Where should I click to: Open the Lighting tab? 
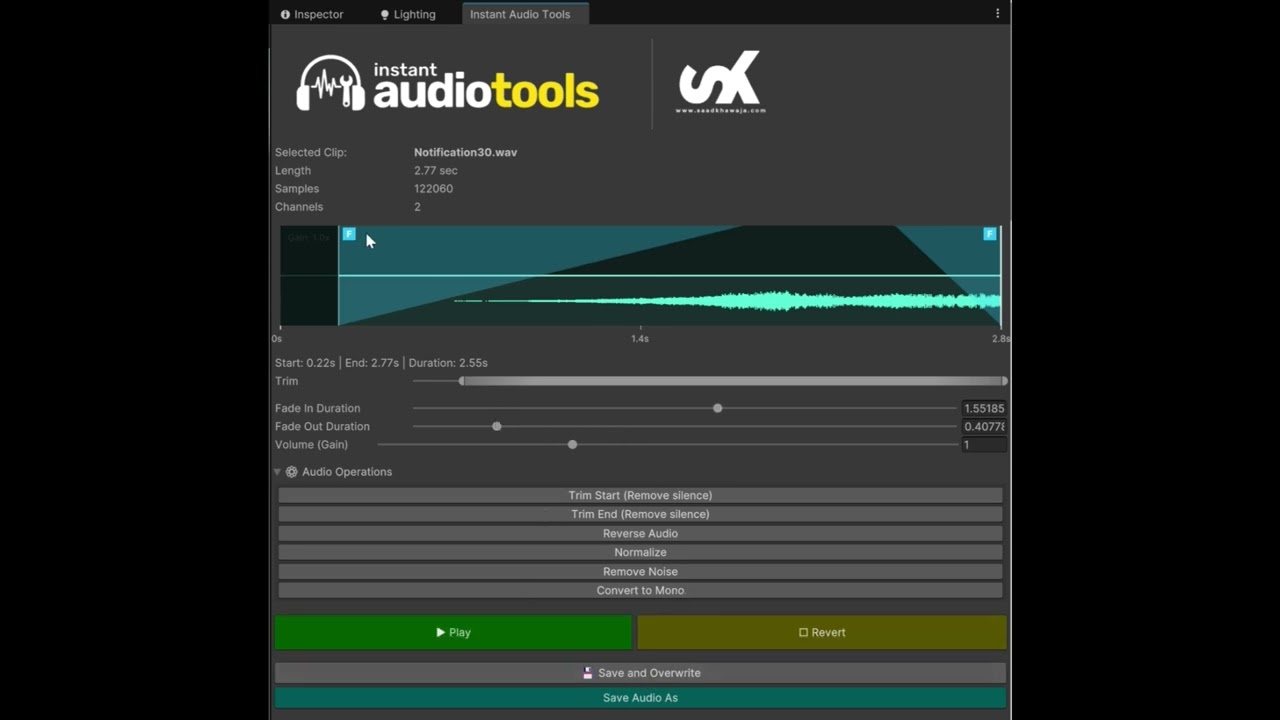[408, 14]
